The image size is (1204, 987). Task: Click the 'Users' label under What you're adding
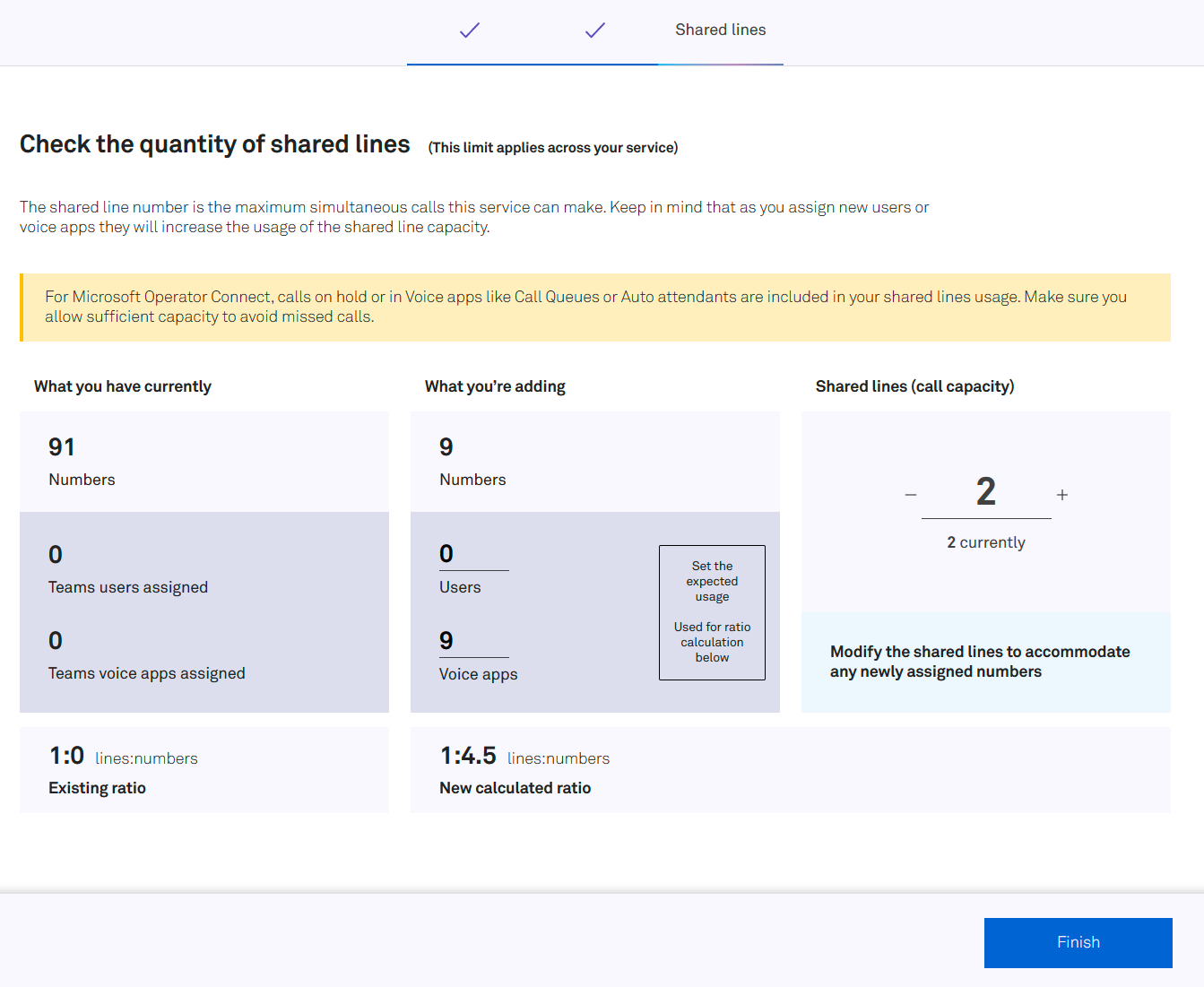point(460,587)
